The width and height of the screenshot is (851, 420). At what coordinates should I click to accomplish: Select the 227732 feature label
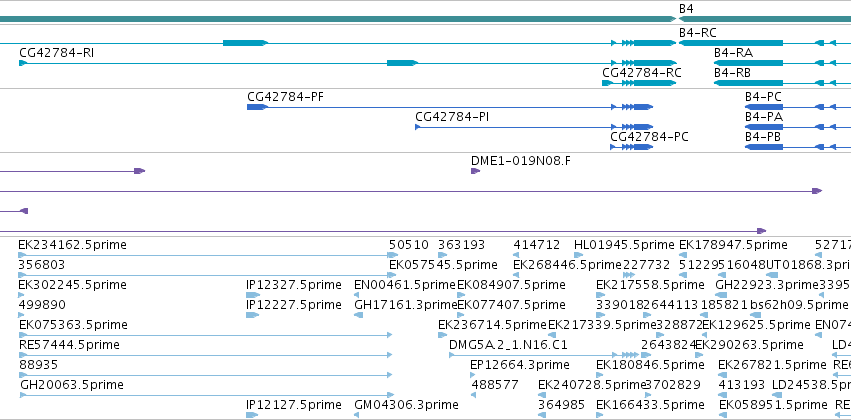(x=646, y=265)
